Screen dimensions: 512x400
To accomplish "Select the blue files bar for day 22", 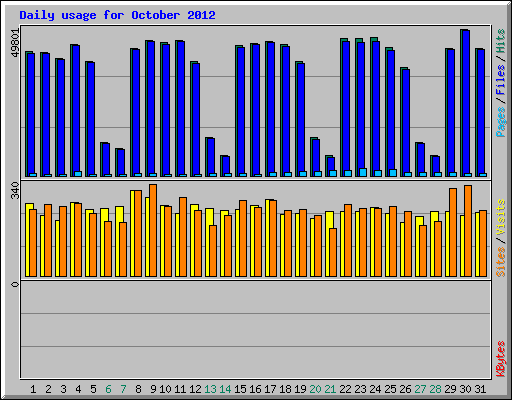I will click(346, 109).
